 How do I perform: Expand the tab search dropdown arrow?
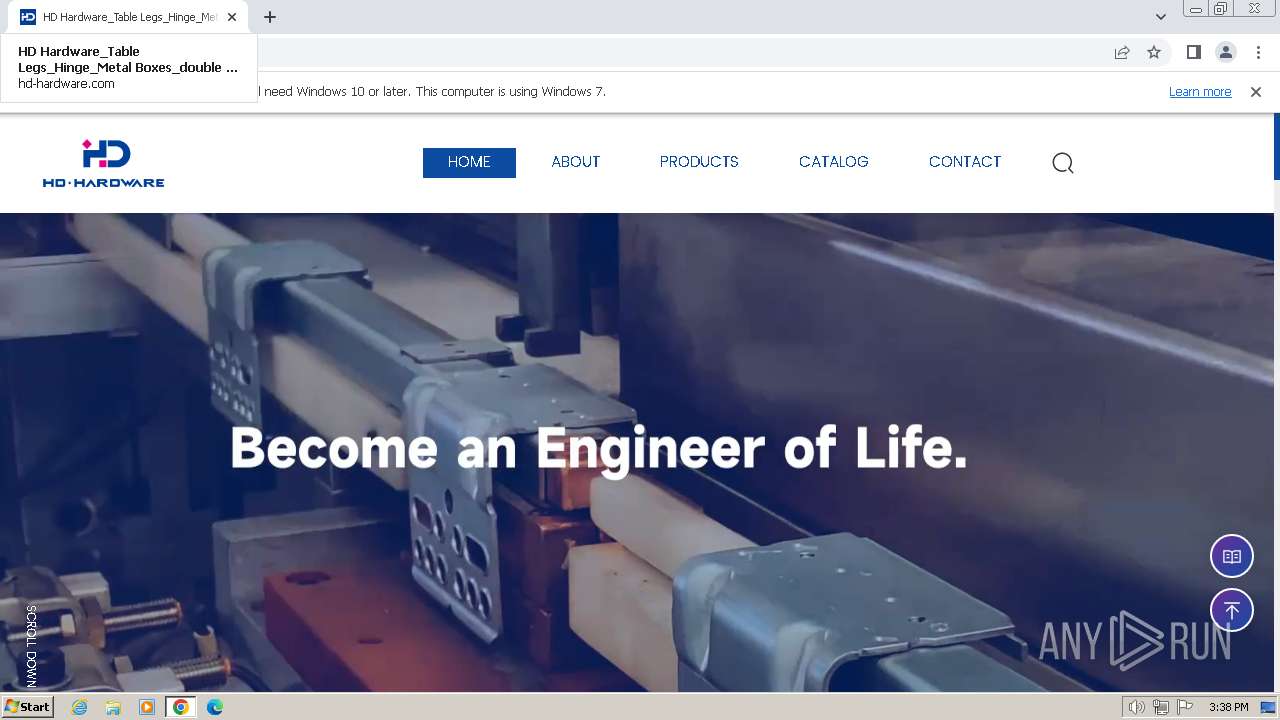[x=1160, y=17]
